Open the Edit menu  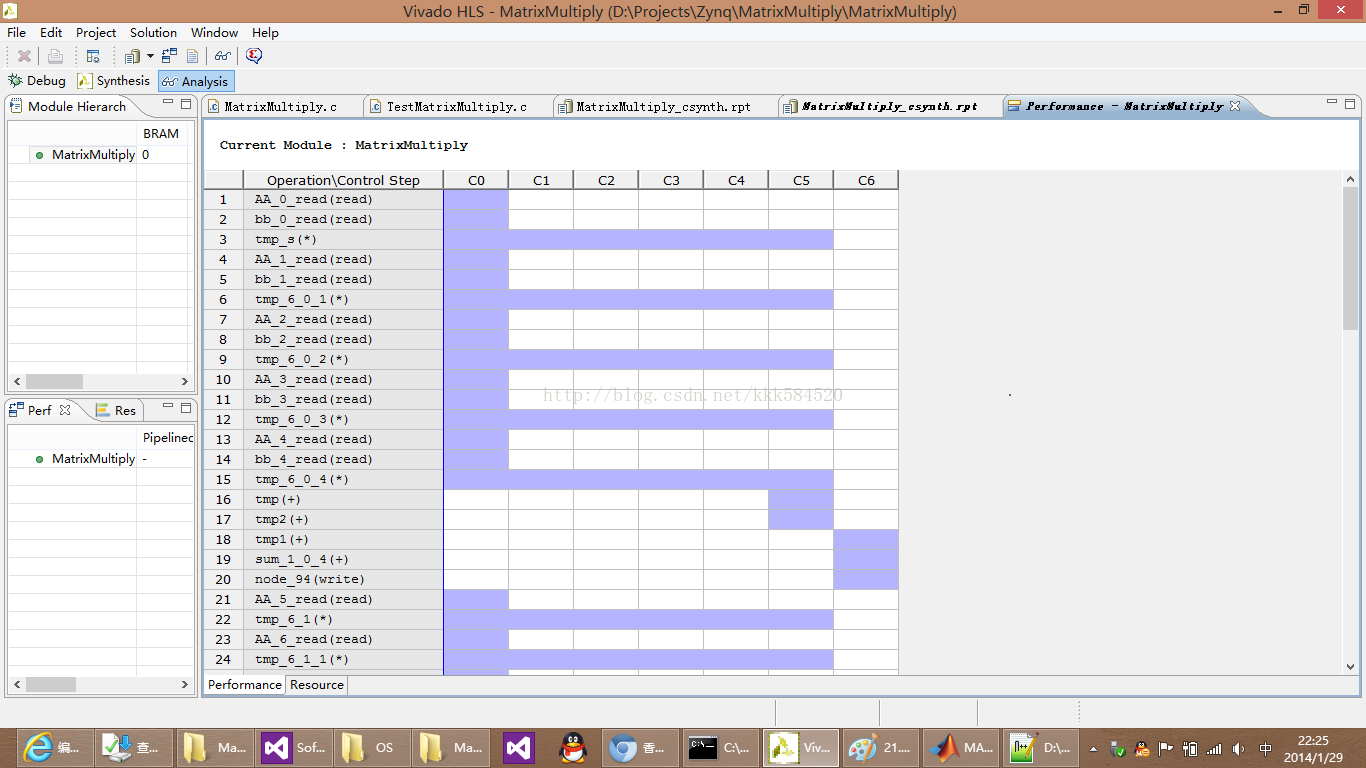point(51,33)
